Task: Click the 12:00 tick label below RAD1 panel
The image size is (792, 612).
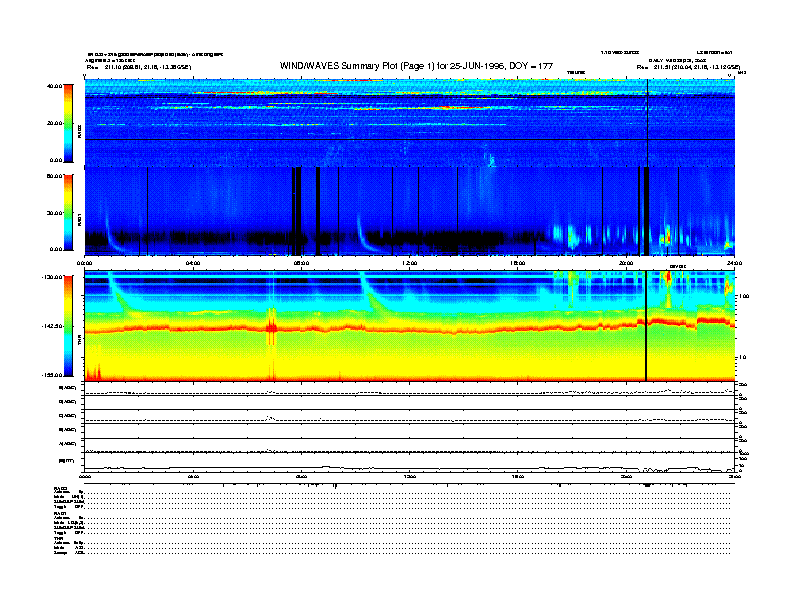Action: coord(409,263)
